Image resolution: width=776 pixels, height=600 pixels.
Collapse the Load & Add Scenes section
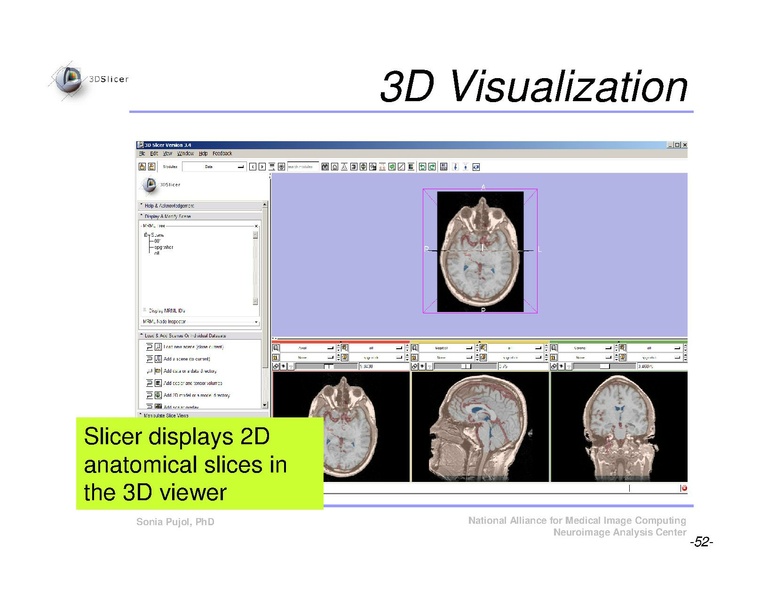[202, 336]
